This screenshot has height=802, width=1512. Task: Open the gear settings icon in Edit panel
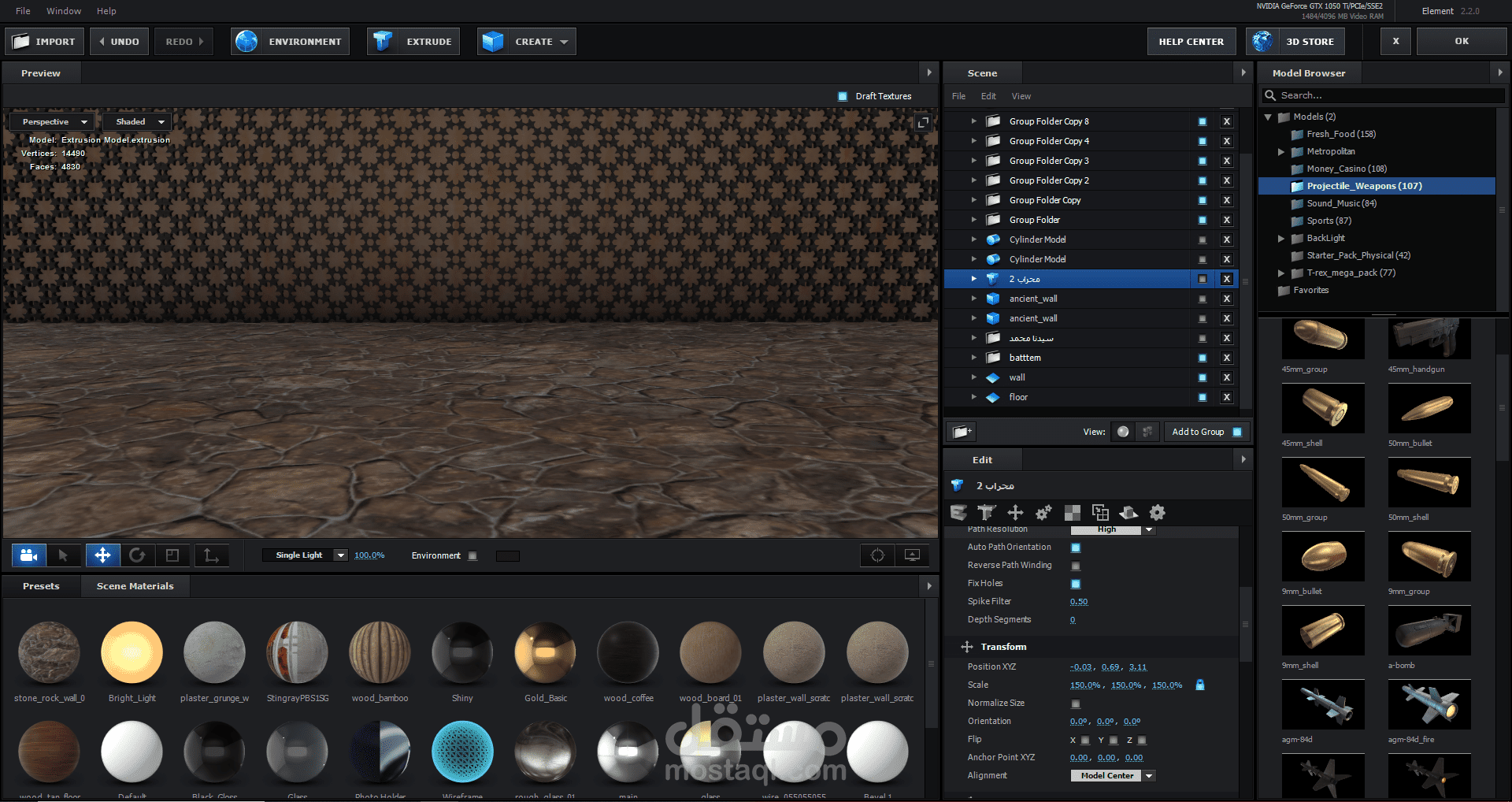[x=1157, y=513]
